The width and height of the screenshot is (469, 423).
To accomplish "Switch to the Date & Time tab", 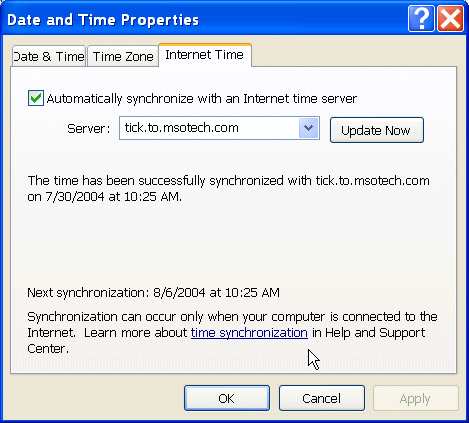I will coord(49,56).
